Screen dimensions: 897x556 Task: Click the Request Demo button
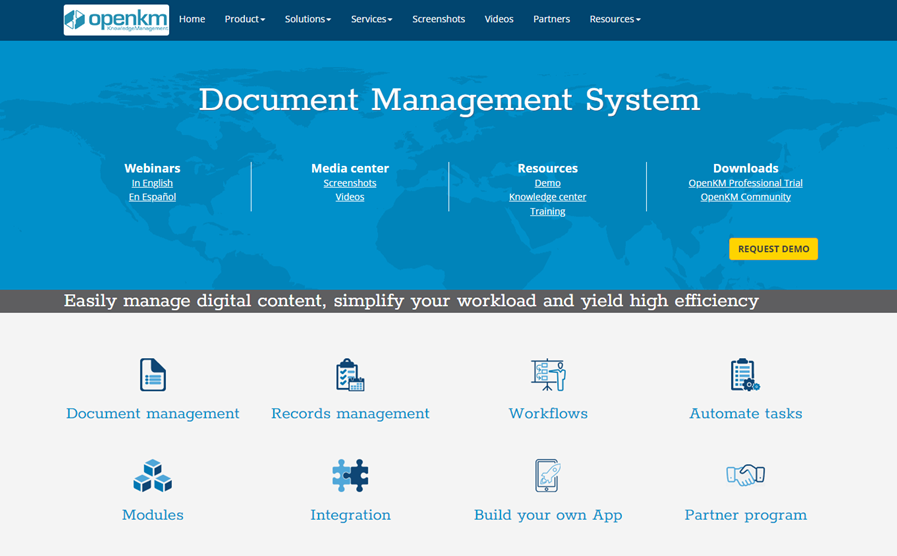tap(773, 249)
